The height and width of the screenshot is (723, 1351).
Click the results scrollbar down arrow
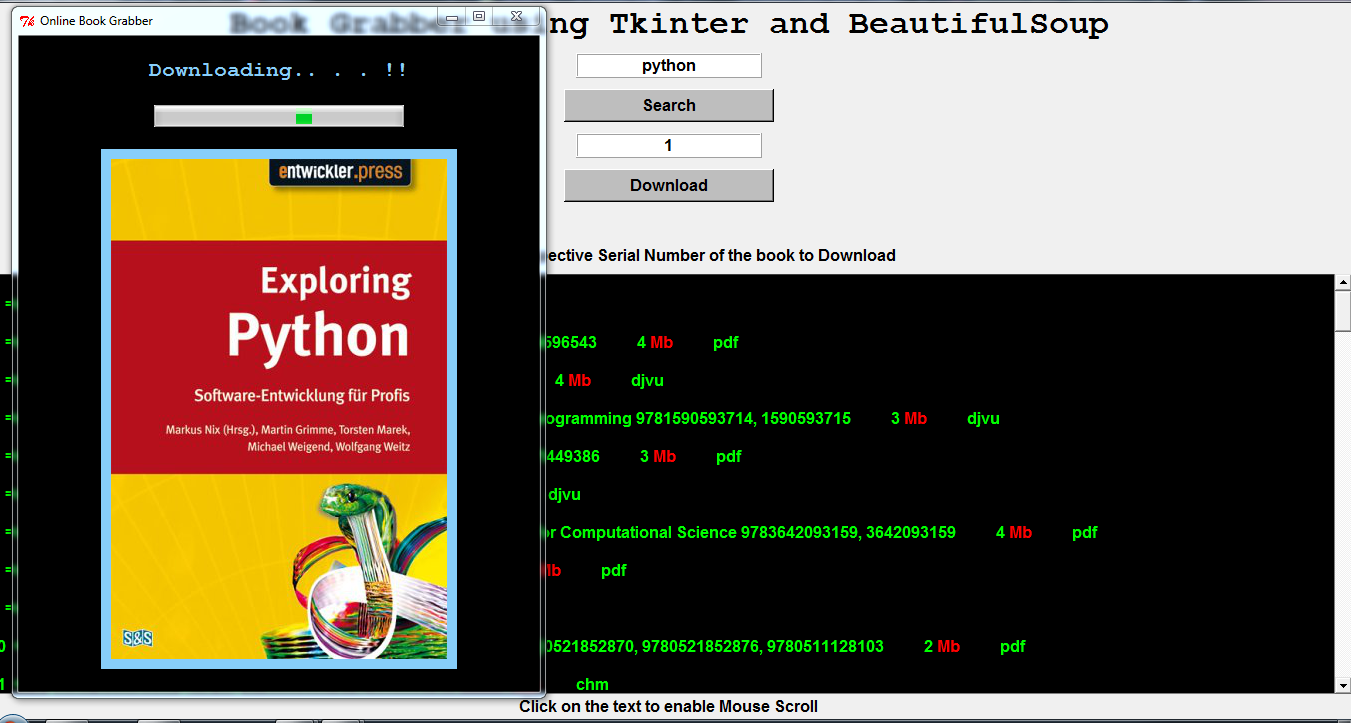[x=1343, y=685]
